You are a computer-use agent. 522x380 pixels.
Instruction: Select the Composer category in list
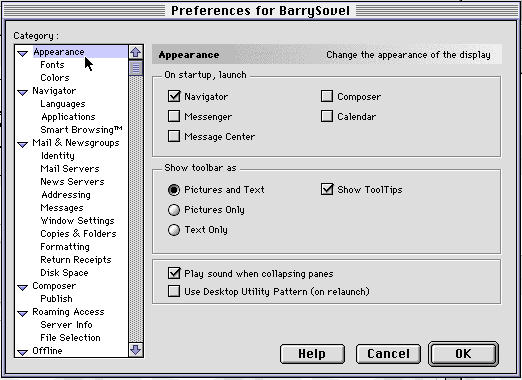[54, 286]
